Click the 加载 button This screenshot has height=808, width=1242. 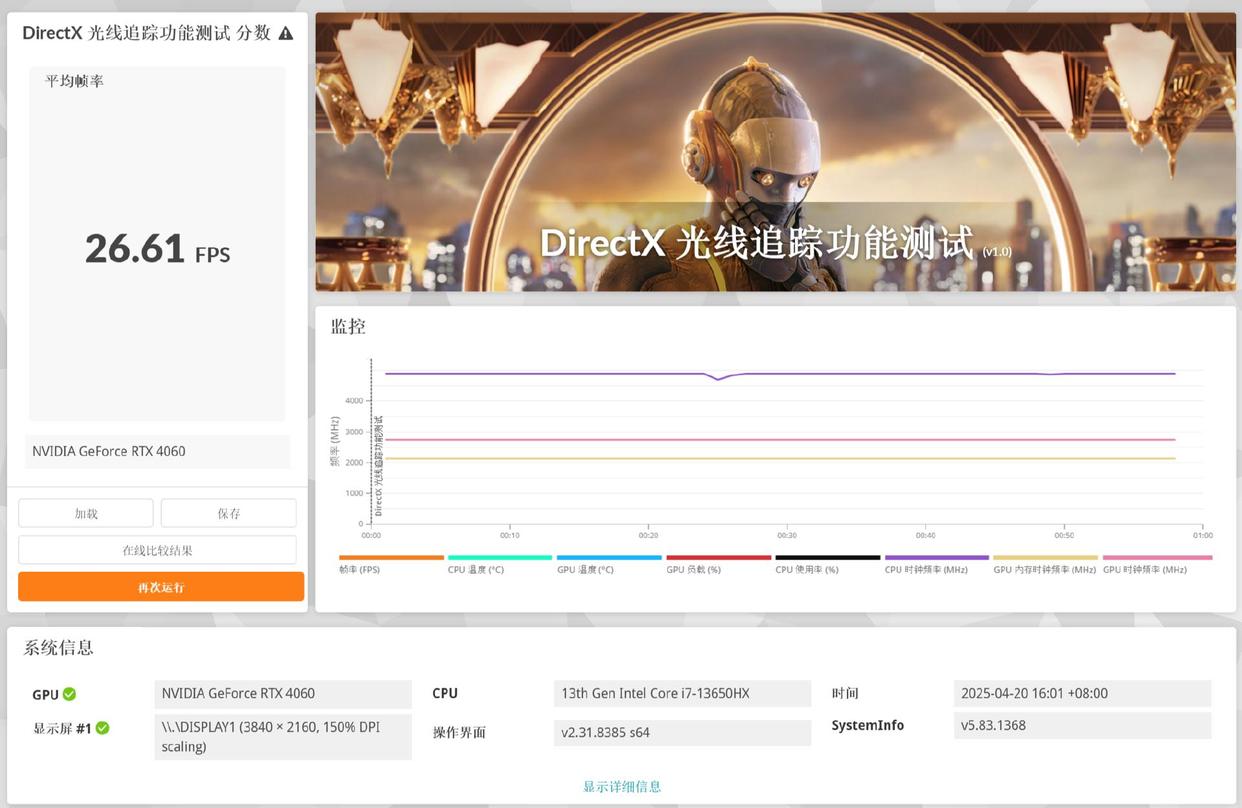click(86, 513)
